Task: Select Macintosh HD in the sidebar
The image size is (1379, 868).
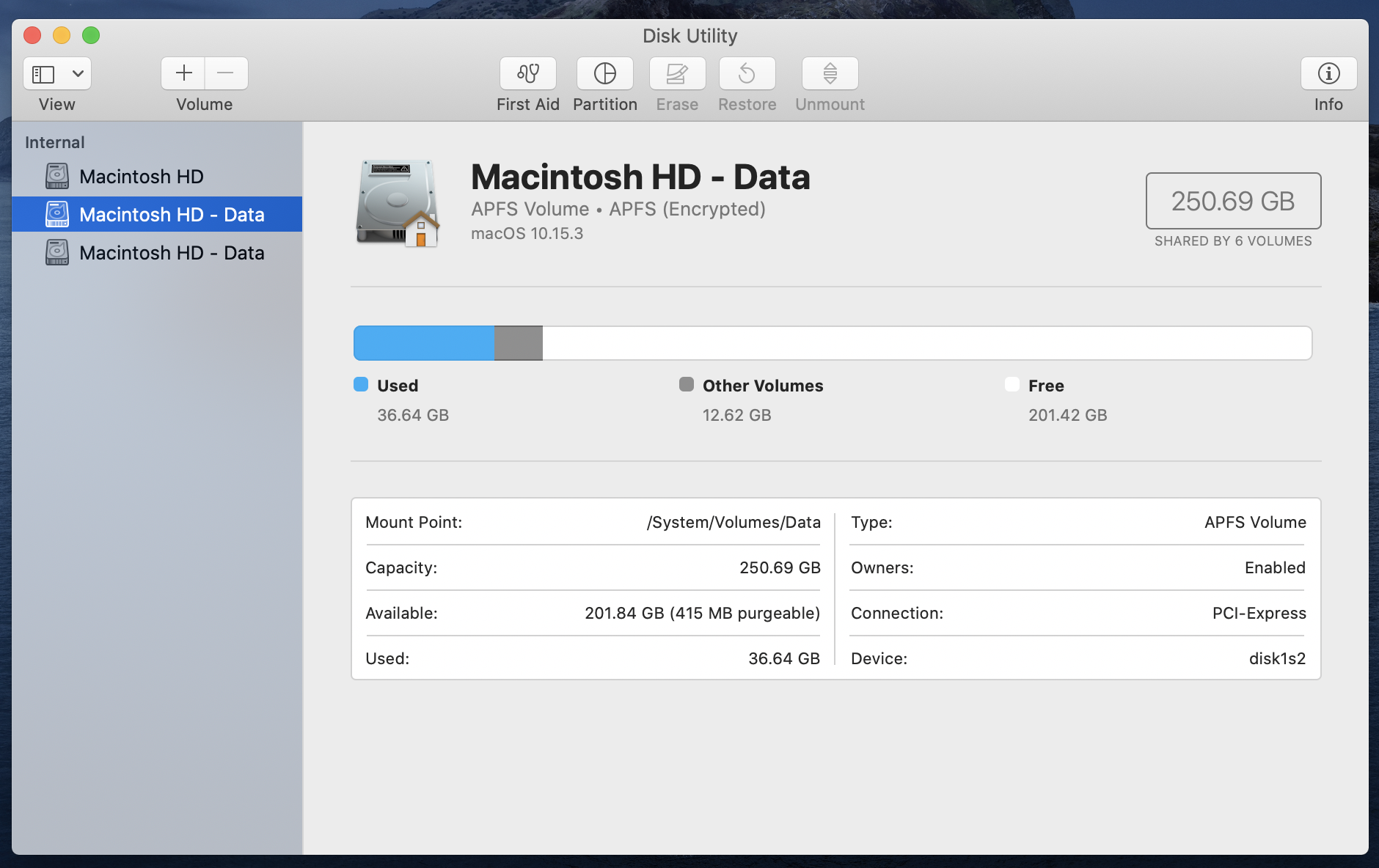Action: pos(157,176)
